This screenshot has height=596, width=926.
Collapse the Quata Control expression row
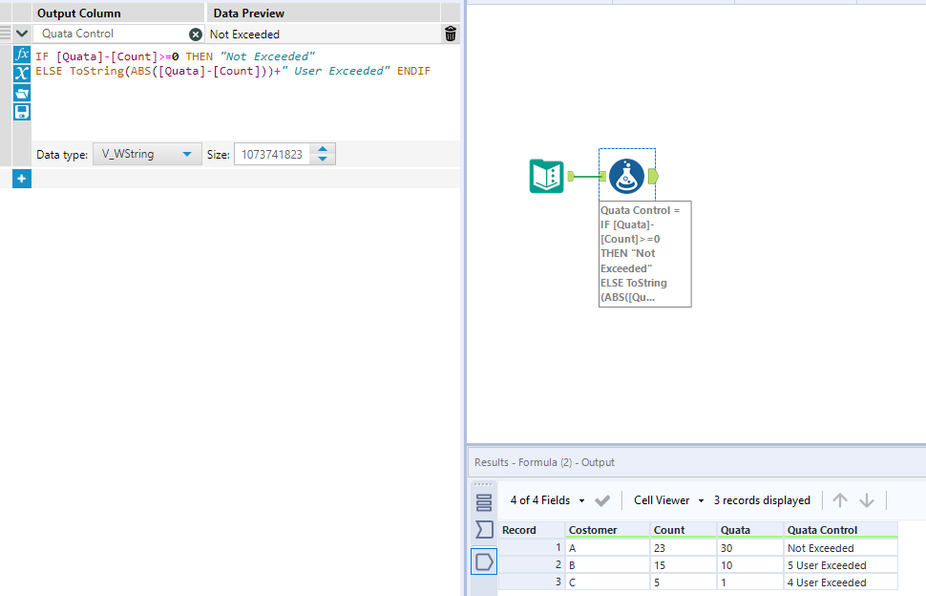[x=22, y=34]
